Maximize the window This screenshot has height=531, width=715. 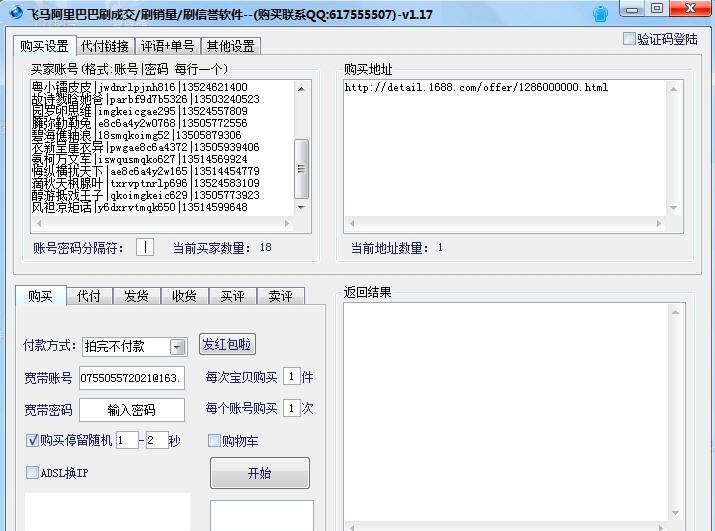click(657, 8)
